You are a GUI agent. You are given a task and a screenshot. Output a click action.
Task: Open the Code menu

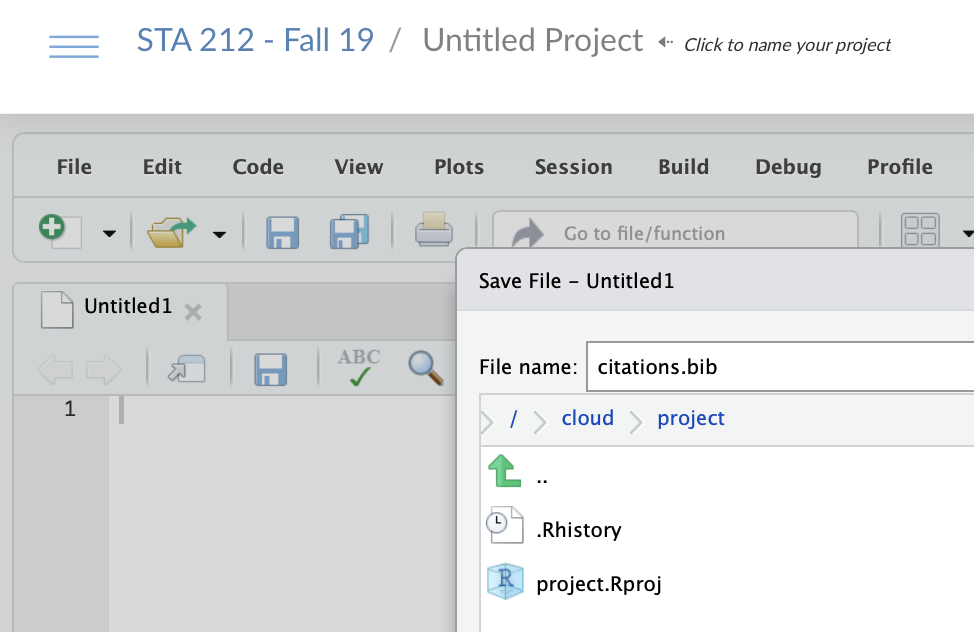pyautogui.click(x=258, y=167)
